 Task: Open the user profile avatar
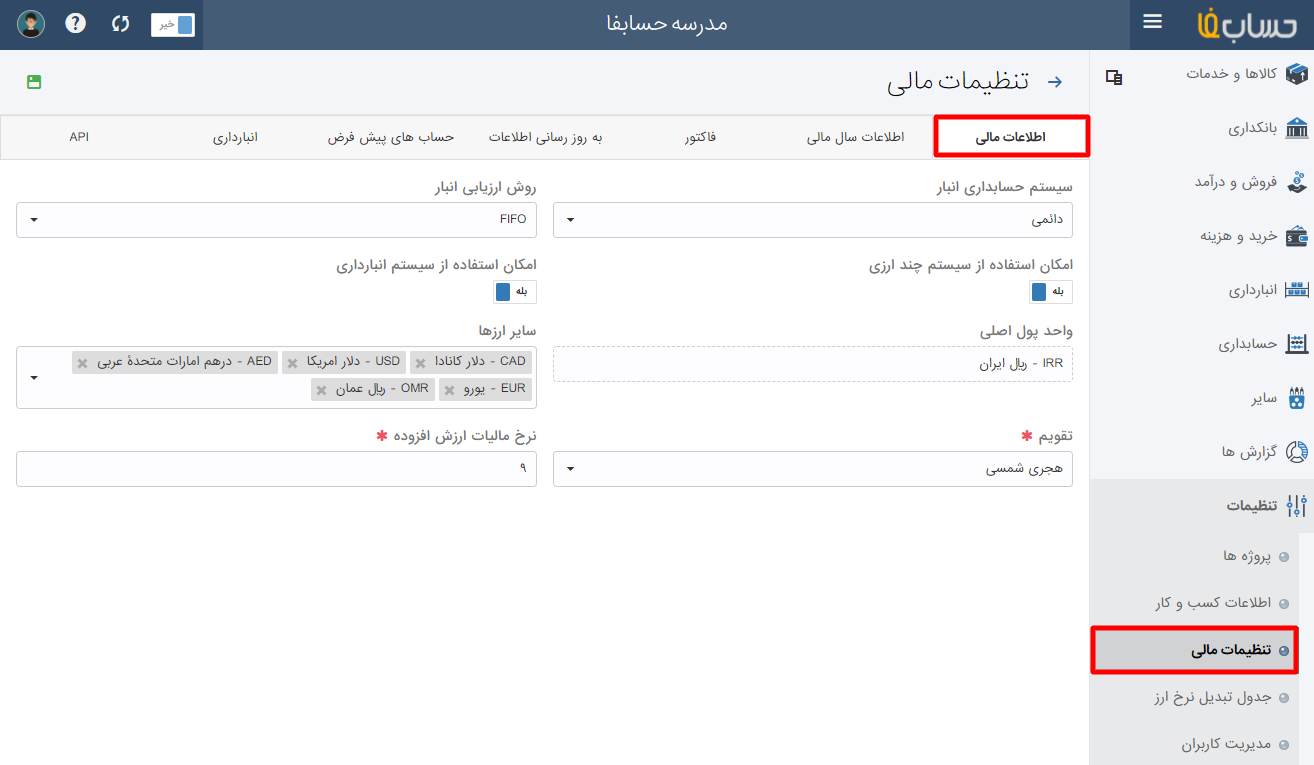[31, 24]
